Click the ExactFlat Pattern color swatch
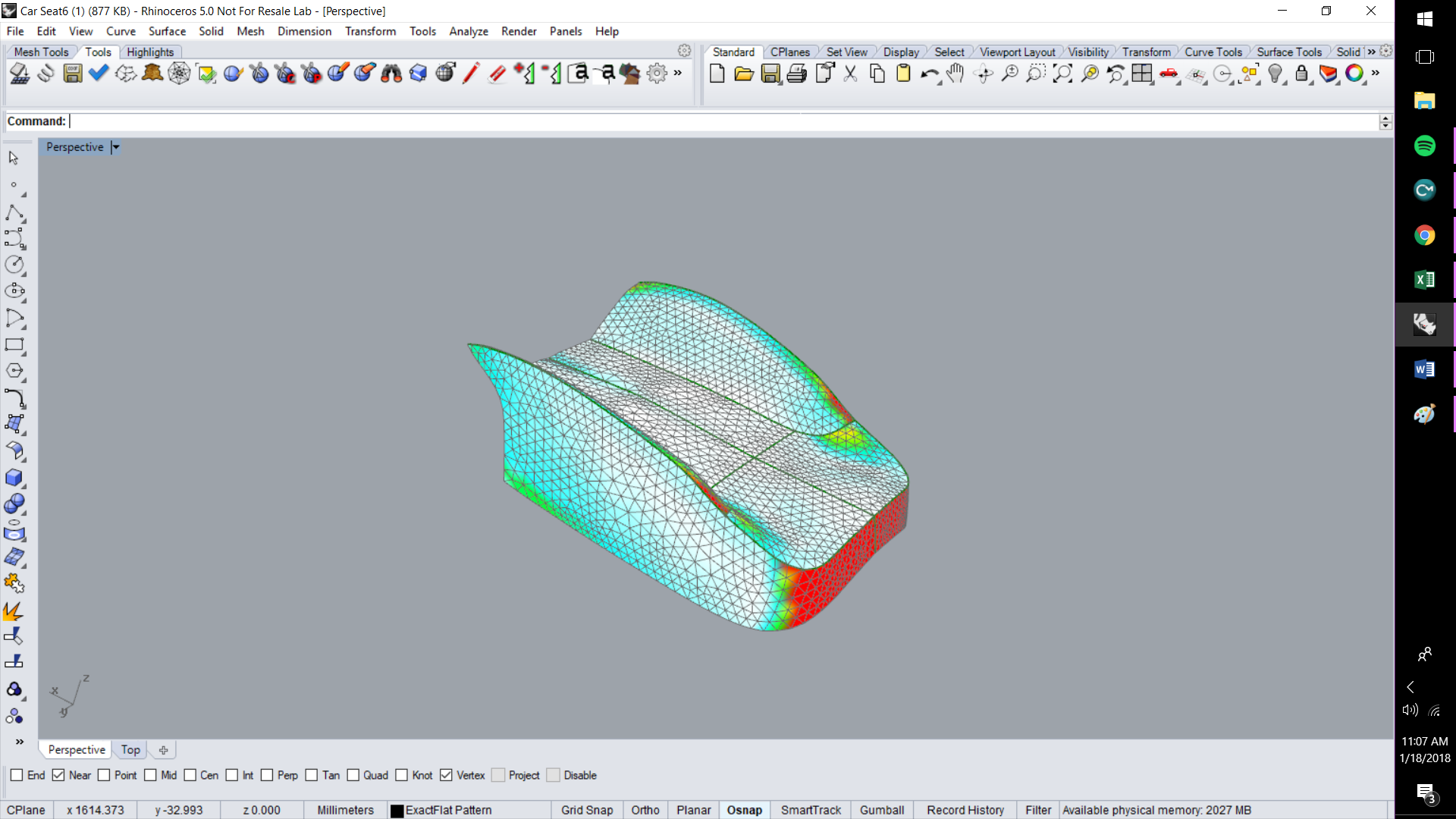The width and height of the screenshot is (1456, 819). tap(397, 810)
